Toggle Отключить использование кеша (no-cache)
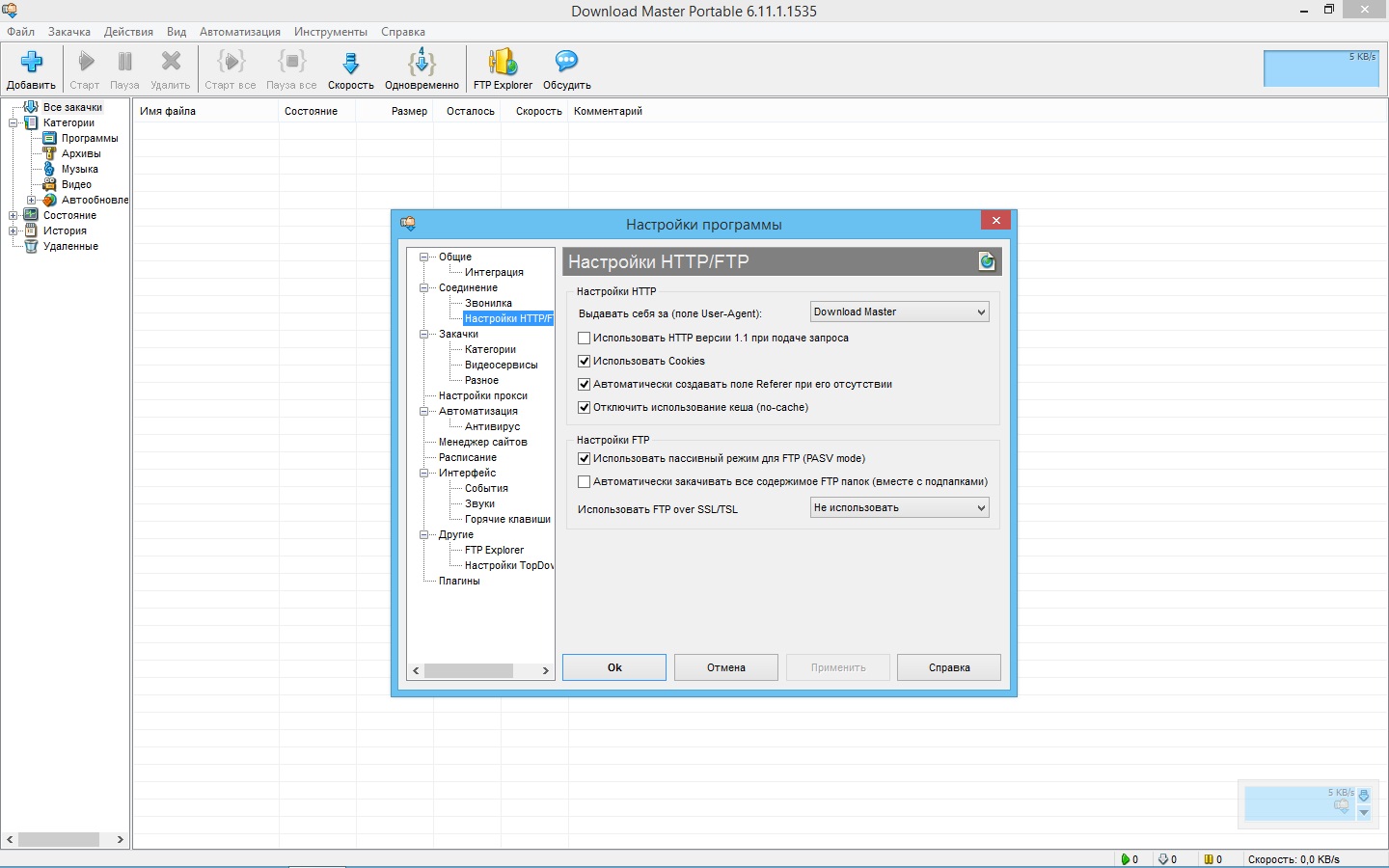Screen dimensions: 1389x868 pos(584,408)
